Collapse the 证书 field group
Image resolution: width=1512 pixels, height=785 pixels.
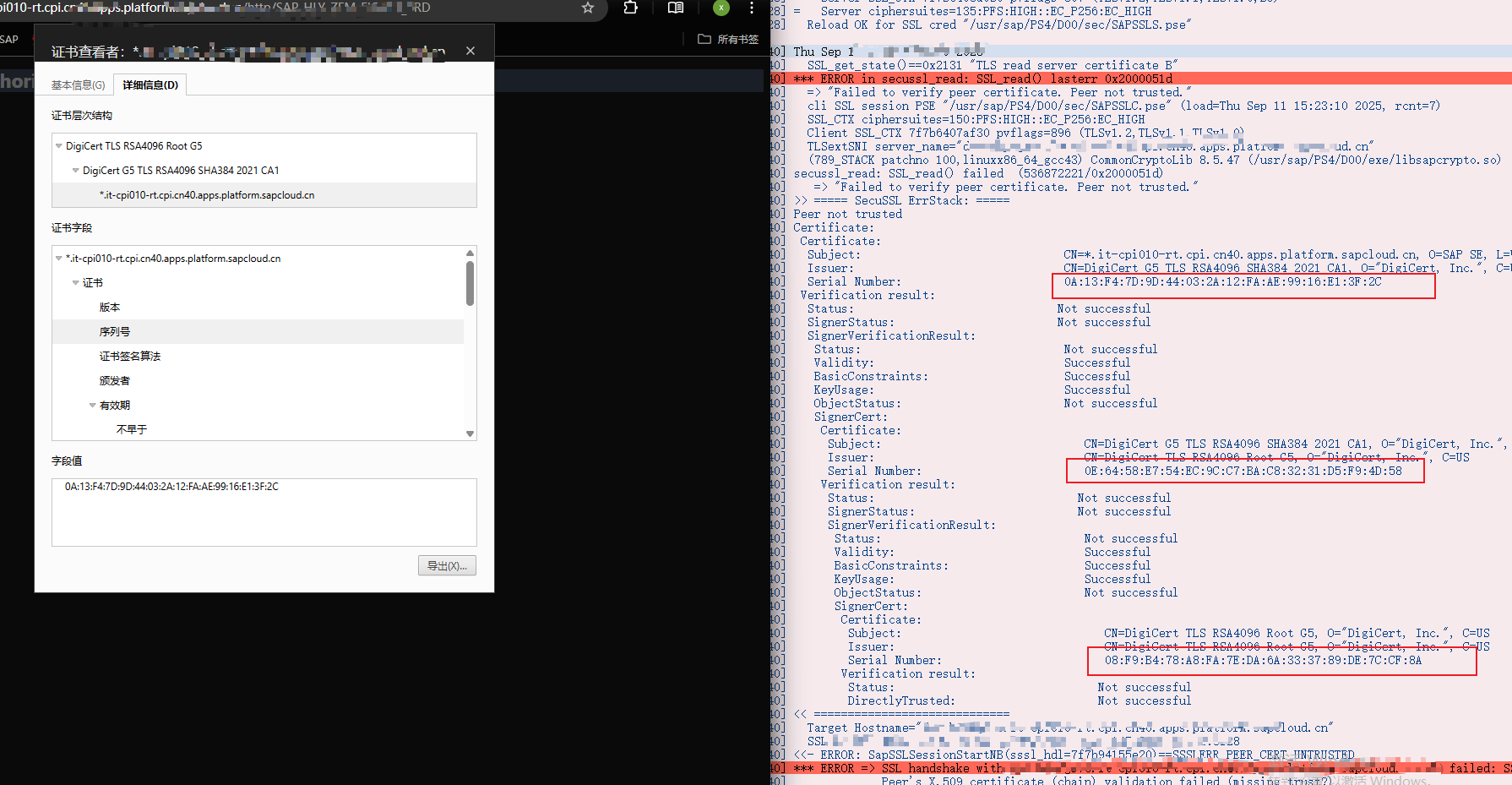pos(76,283)
